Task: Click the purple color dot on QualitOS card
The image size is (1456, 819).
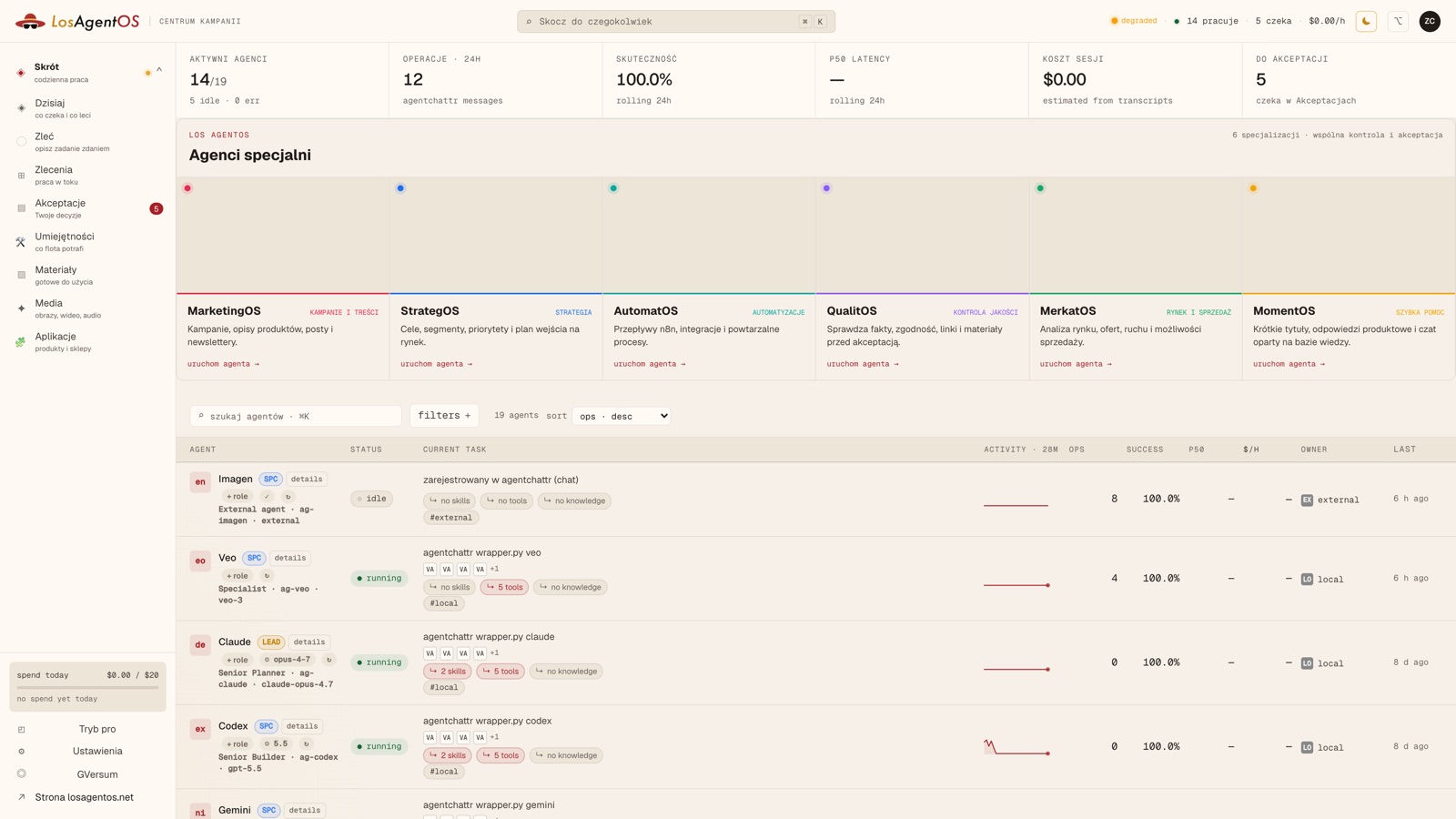Action: point(826,188)
